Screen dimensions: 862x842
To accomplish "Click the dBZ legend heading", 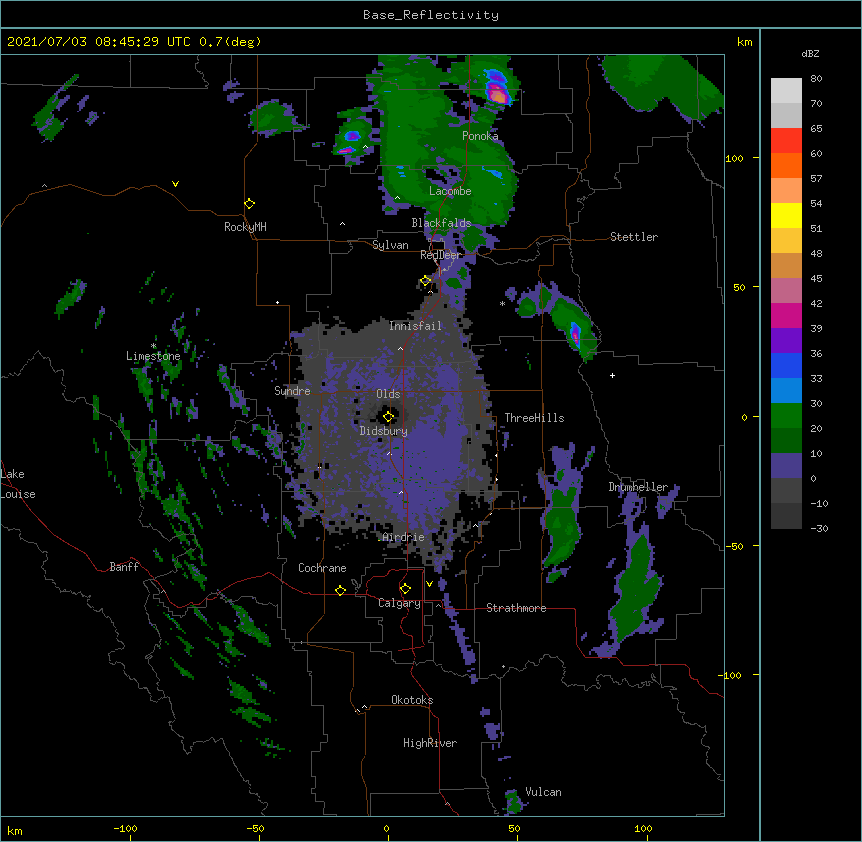I will (810, 54).
